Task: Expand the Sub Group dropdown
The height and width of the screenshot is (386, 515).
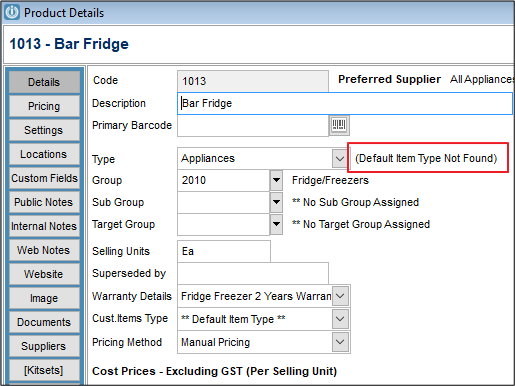Action: (x=276, y=202)
